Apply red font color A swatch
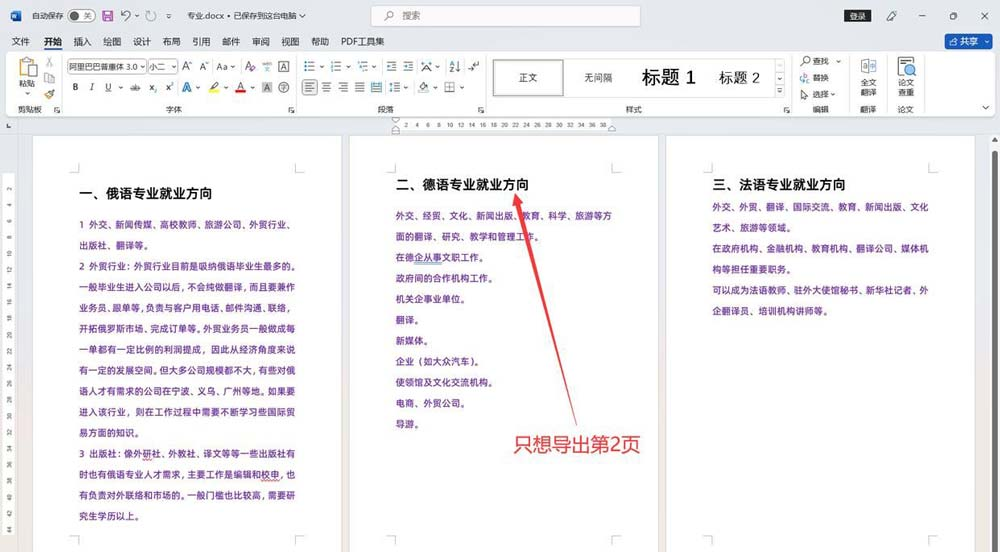The image size is (1000, 552). (240, 87)
